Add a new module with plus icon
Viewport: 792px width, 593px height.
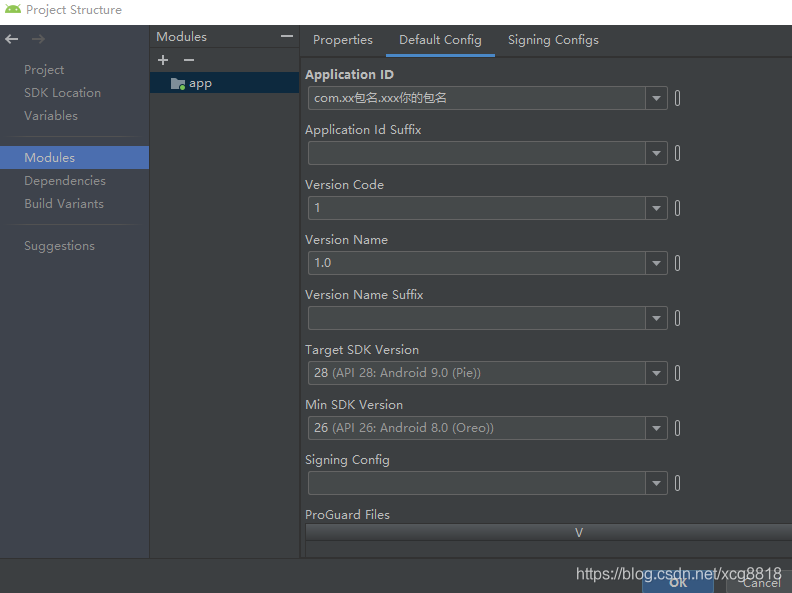pyautogui.click(x=163, y=60)
